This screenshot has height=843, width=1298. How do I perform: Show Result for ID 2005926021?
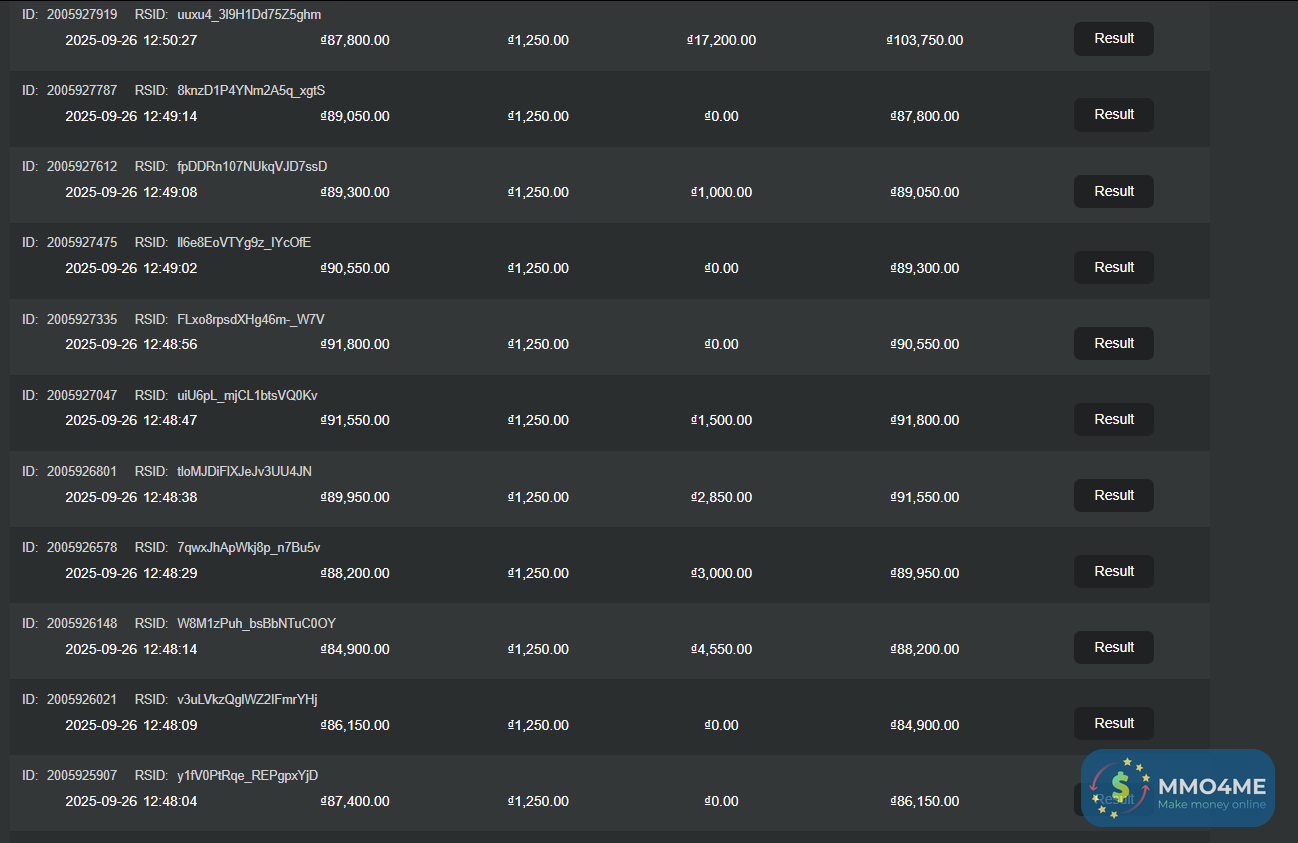(1113, 723)
